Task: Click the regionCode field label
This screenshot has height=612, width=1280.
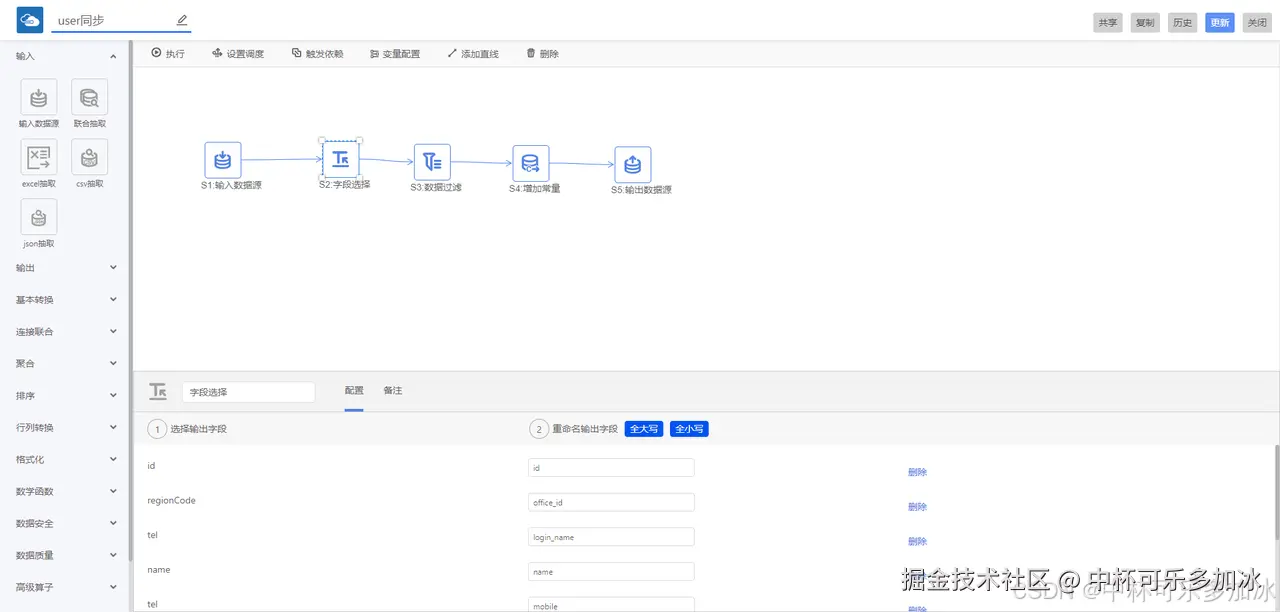Action: [x=171, y=500]
